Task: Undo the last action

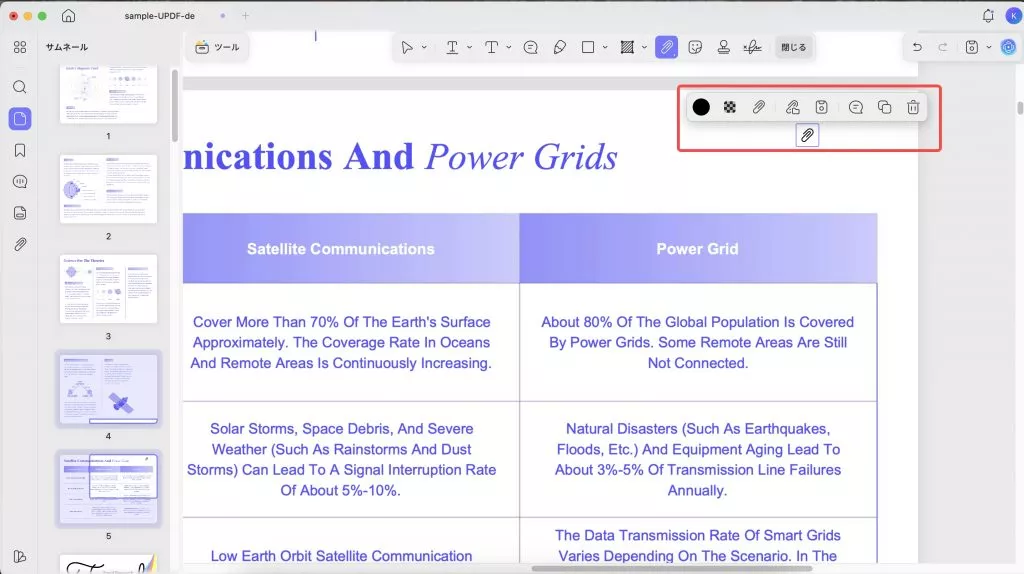Action: click(918, 47)
